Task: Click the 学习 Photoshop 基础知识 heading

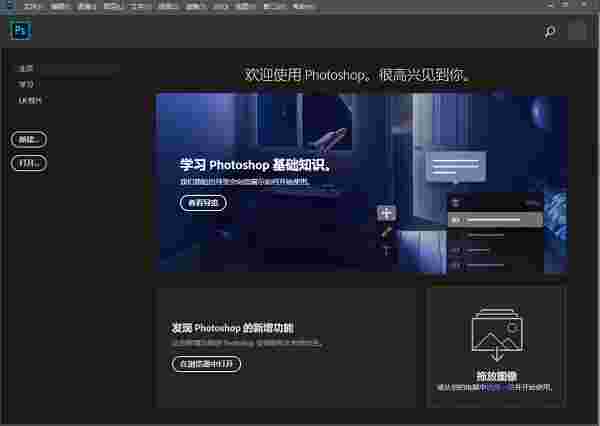Action: [x=254, y=165]
